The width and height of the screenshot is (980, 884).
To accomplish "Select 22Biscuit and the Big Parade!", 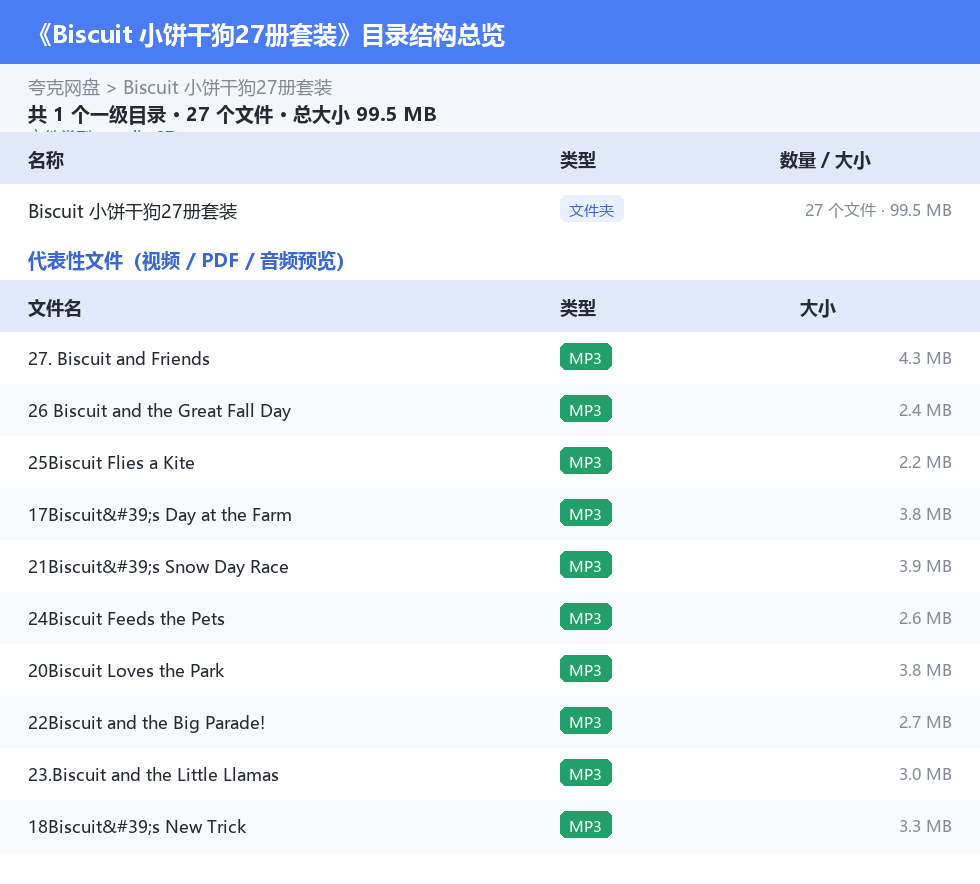I will pyautogui.click(x=146, y=722).
